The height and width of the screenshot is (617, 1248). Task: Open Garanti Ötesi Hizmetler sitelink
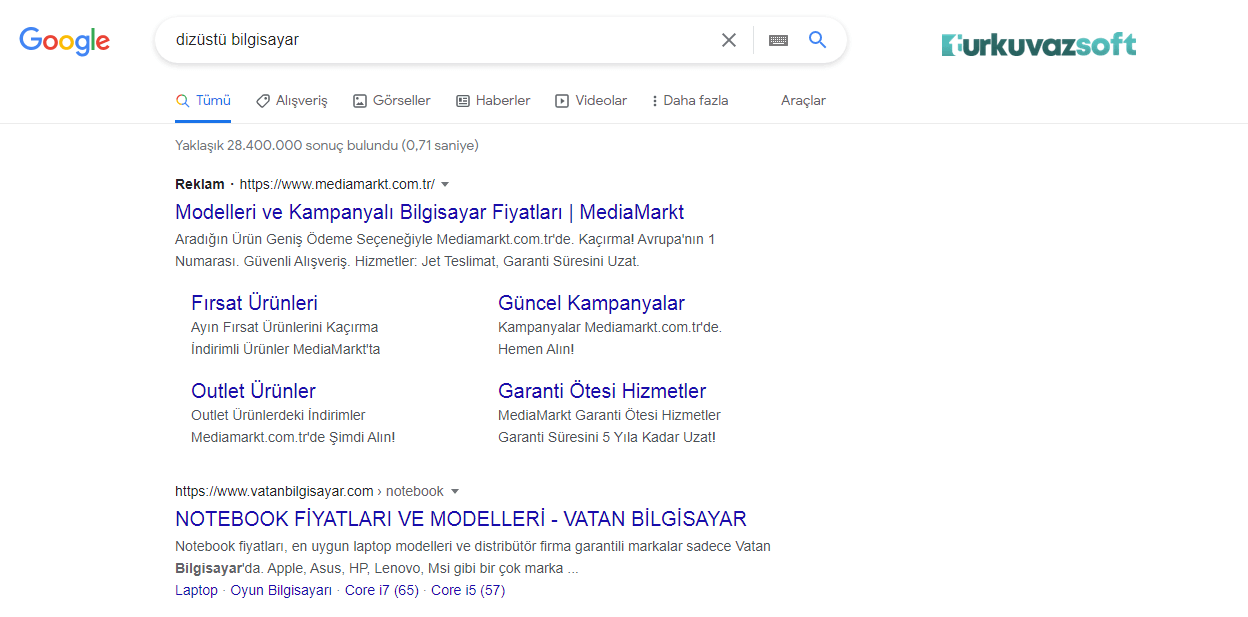click(602, 391)
